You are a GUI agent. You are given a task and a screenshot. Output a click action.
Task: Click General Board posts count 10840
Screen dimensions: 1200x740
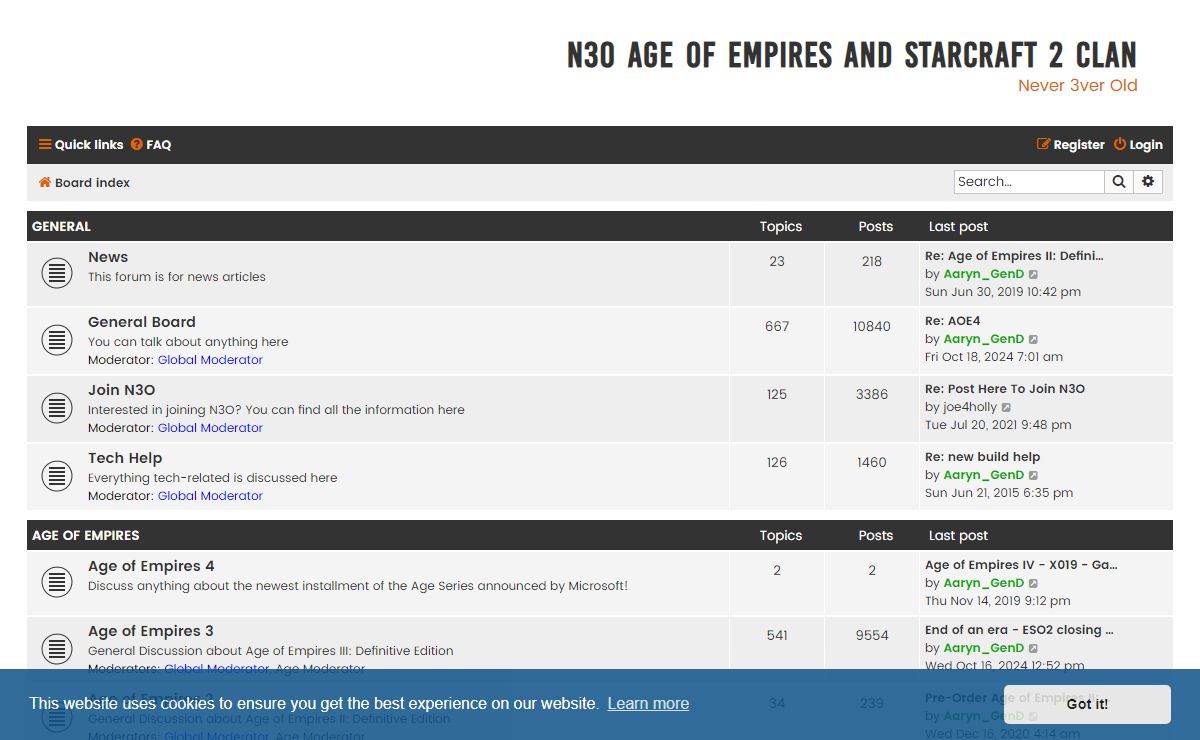(x=872, y=326)
